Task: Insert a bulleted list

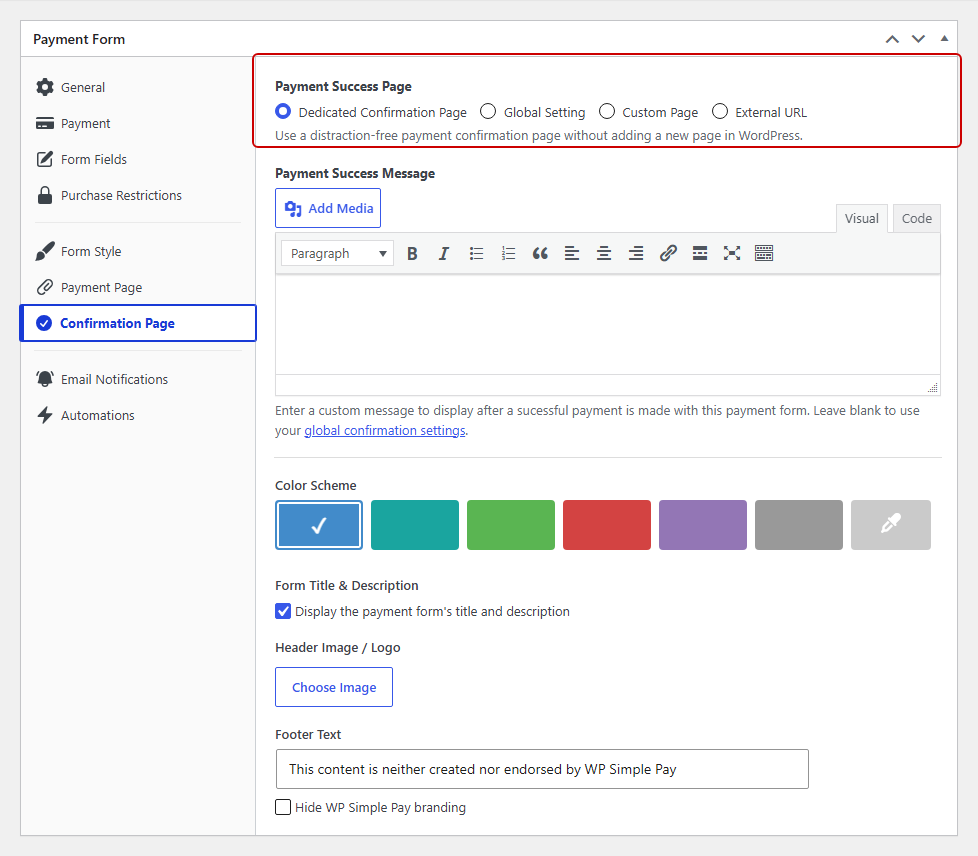Action: coord(477,253)
